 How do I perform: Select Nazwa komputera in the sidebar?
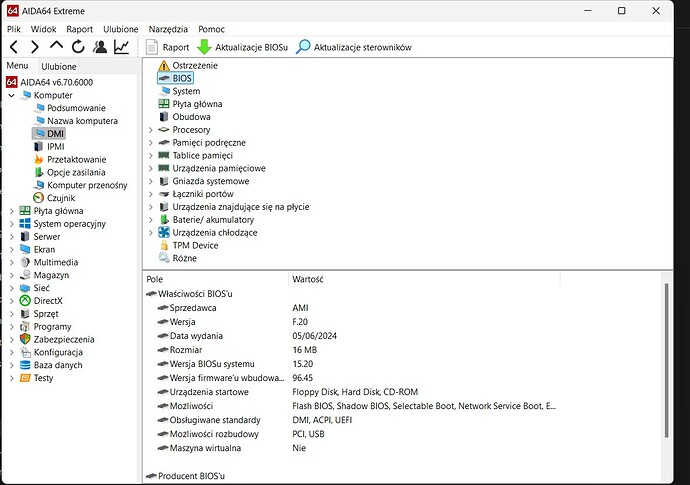coord(82,121)
